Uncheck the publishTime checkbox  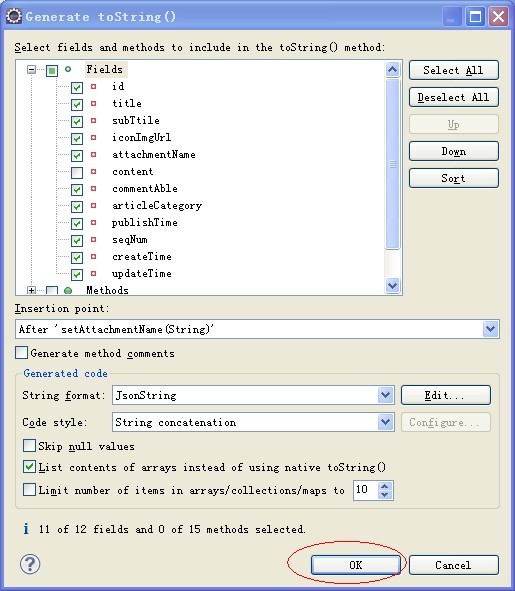77,224
